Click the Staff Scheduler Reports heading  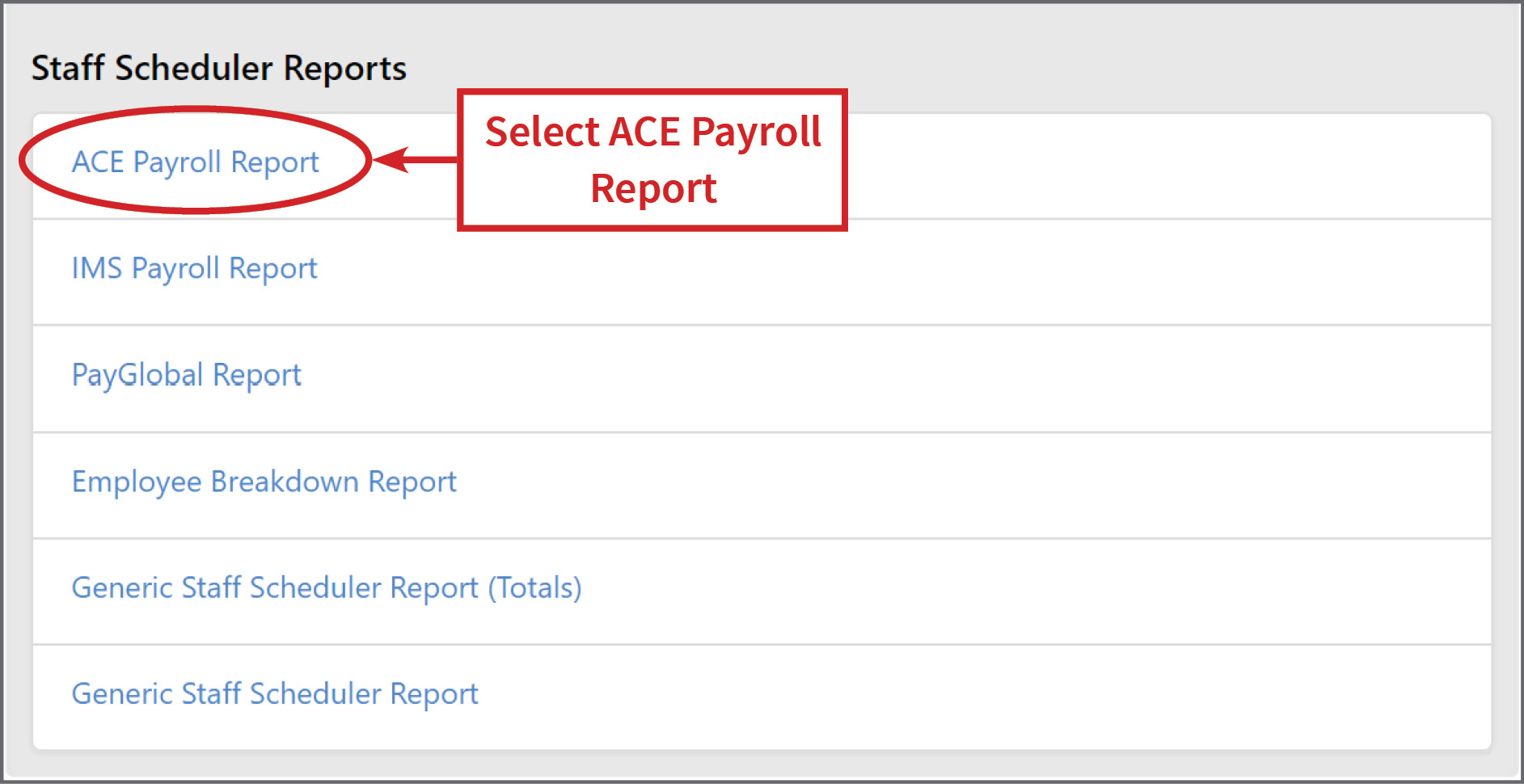[218, 68]
